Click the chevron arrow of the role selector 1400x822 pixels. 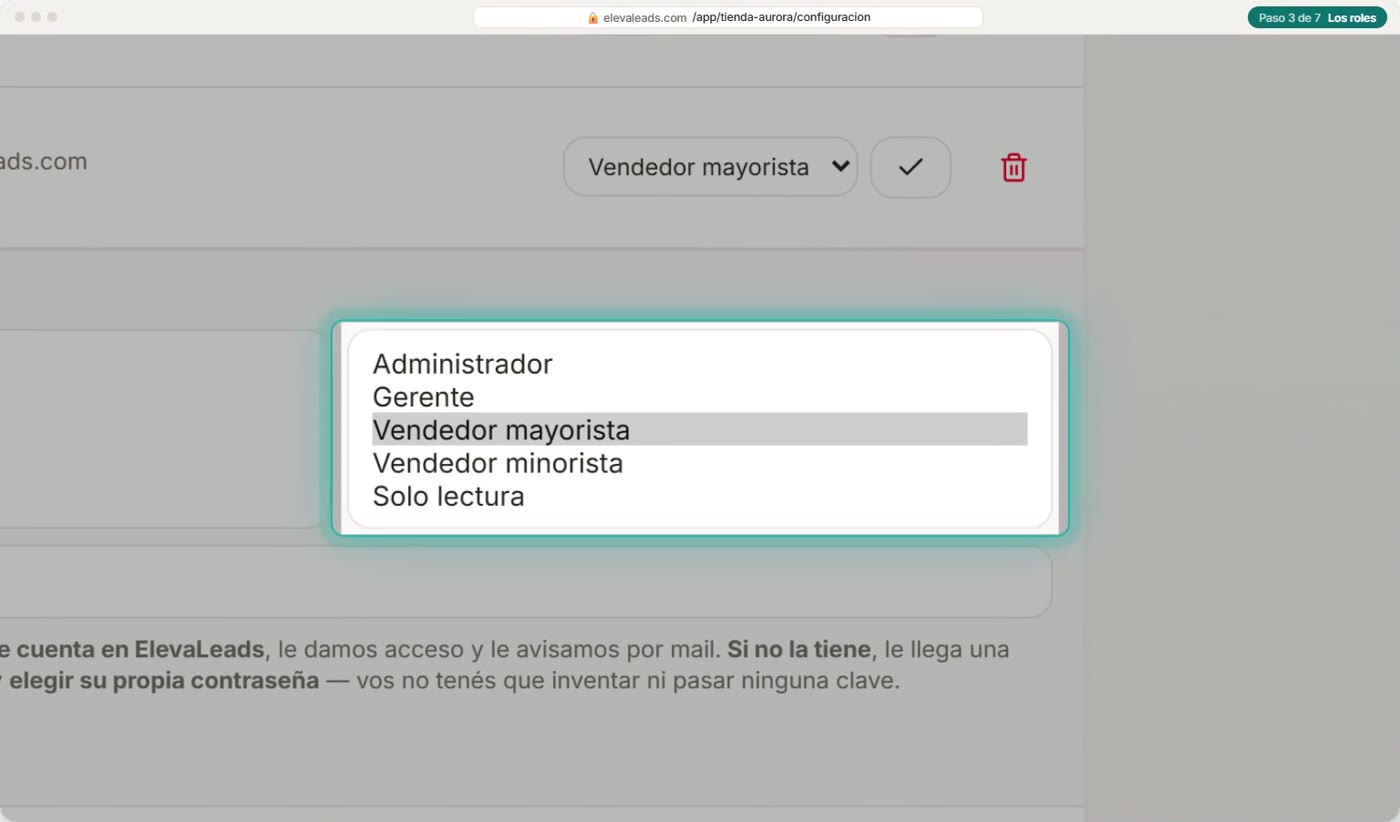(841, 167)
